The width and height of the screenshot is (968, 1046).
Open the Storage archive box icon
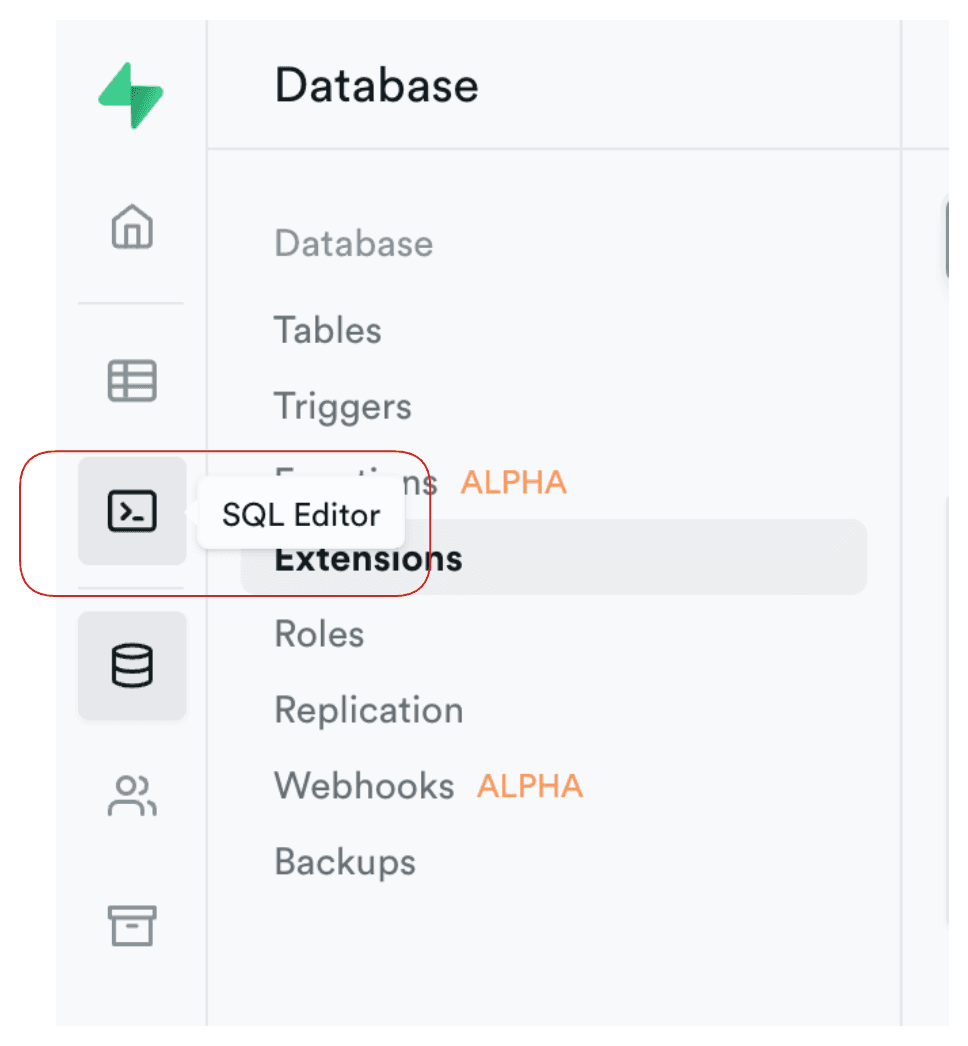pos(132,925)
